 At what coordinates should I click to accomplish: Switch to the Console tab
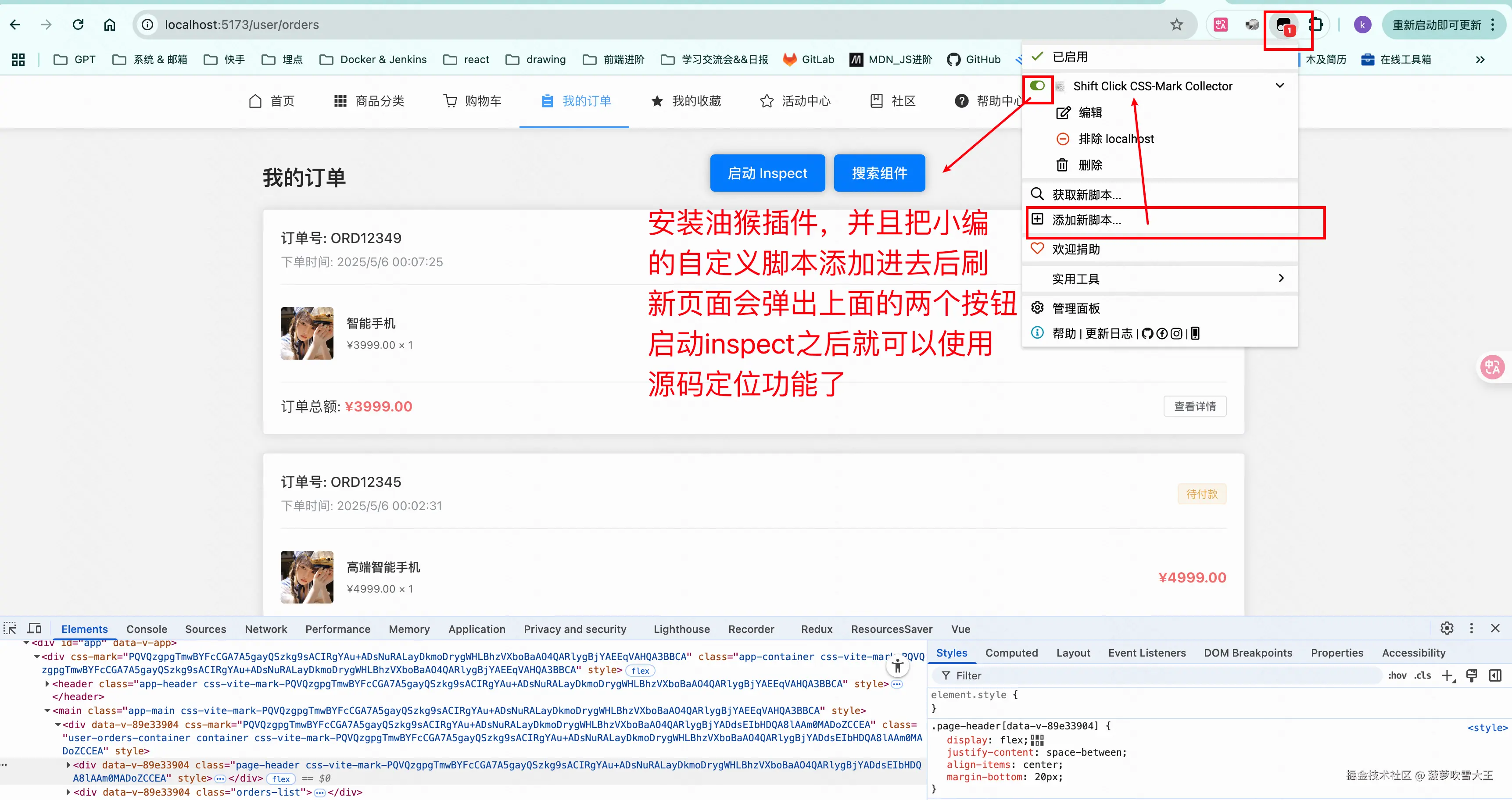147,629
